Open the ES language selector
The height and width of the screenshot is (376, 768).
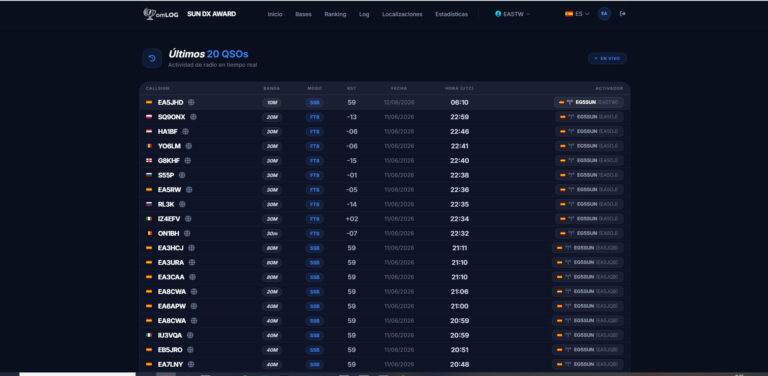[577, 14]
